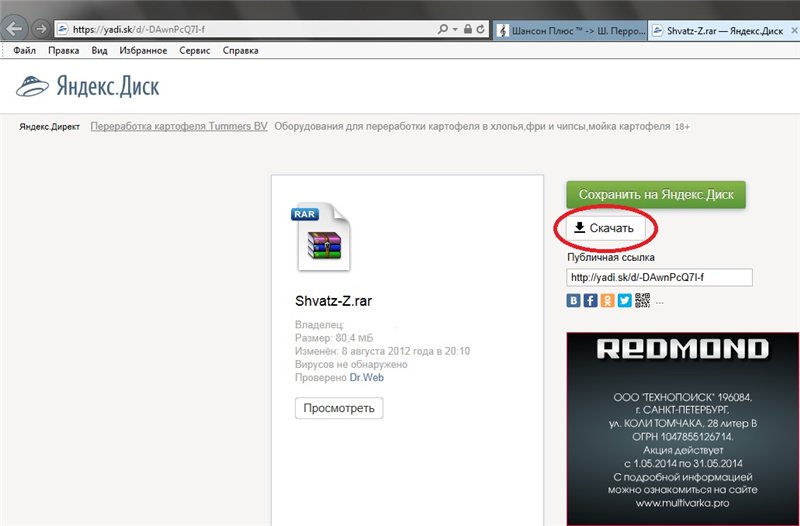
Task: Switch to the Шансон Плюс tab
Action: click(x=570, y=30)
